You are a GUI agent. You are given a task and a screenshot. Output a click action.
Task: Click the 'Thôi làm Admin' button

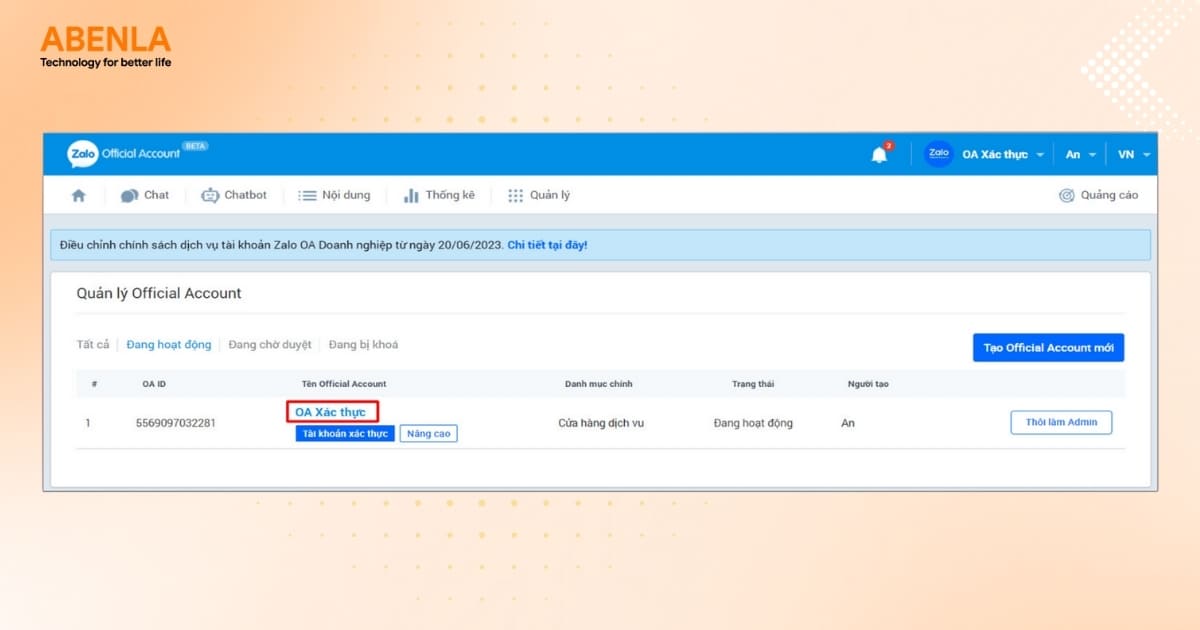click(x=1061, y=422)
